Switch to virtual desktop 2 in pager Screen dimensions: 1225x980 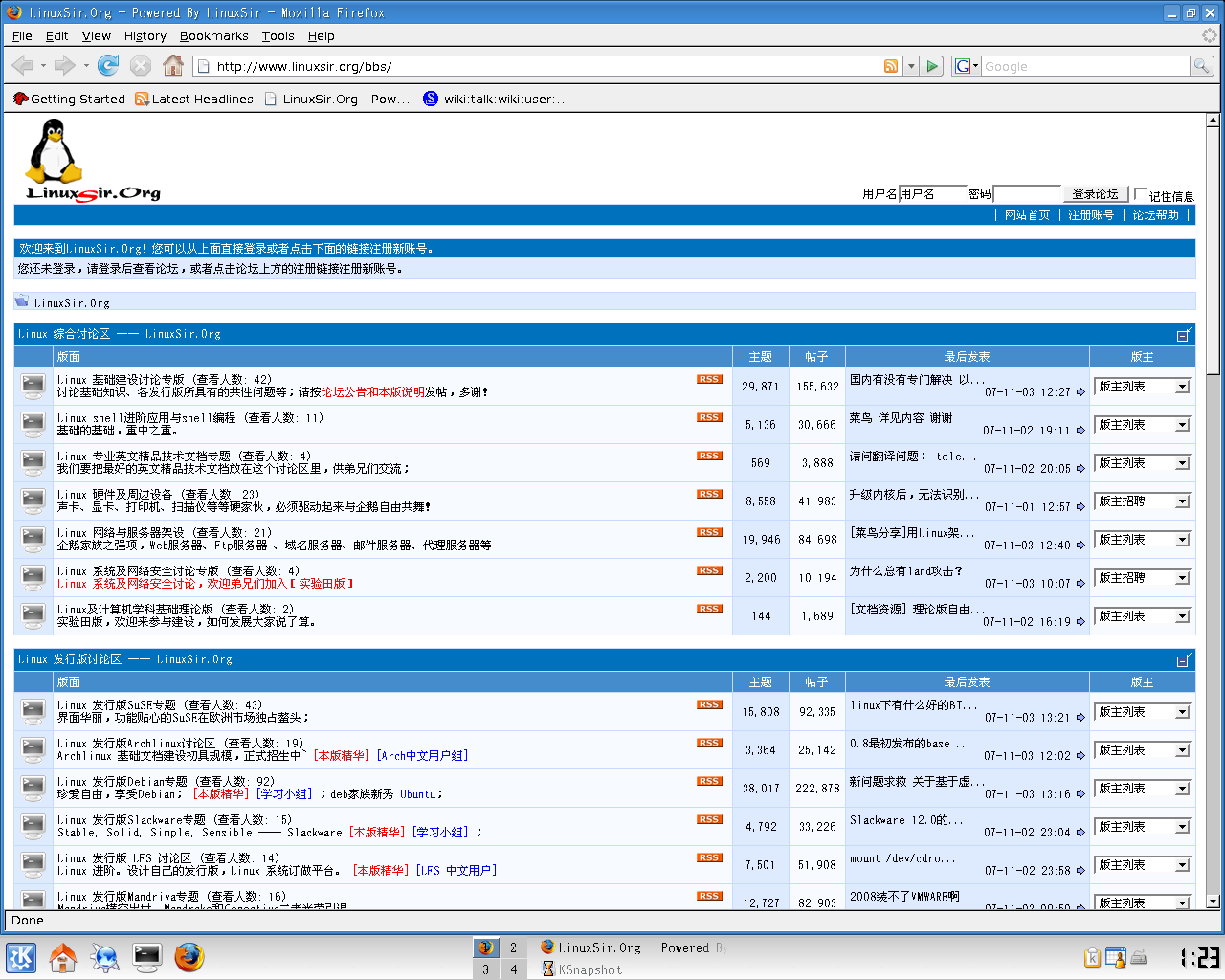[x=513, y=947]
